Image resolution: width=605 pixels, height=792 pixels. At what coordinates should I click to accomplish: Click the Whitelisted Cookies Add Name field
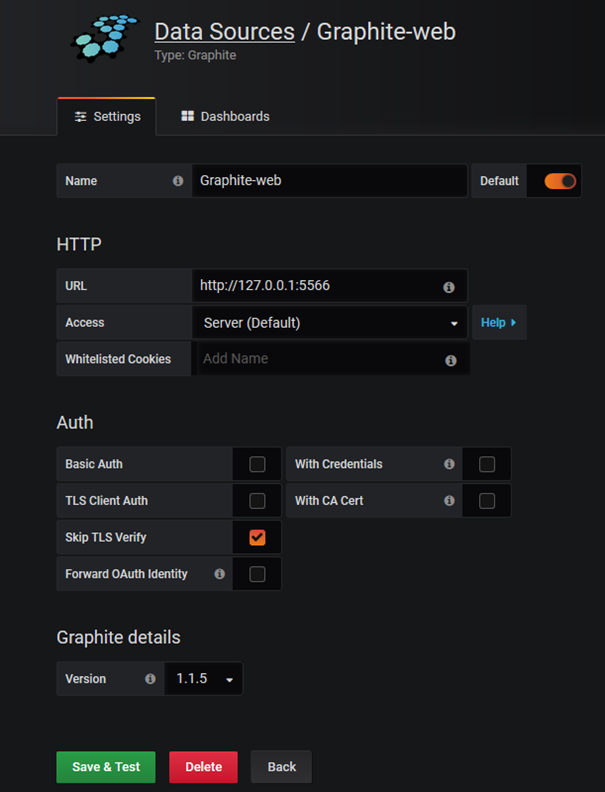(x=333, y=359)
